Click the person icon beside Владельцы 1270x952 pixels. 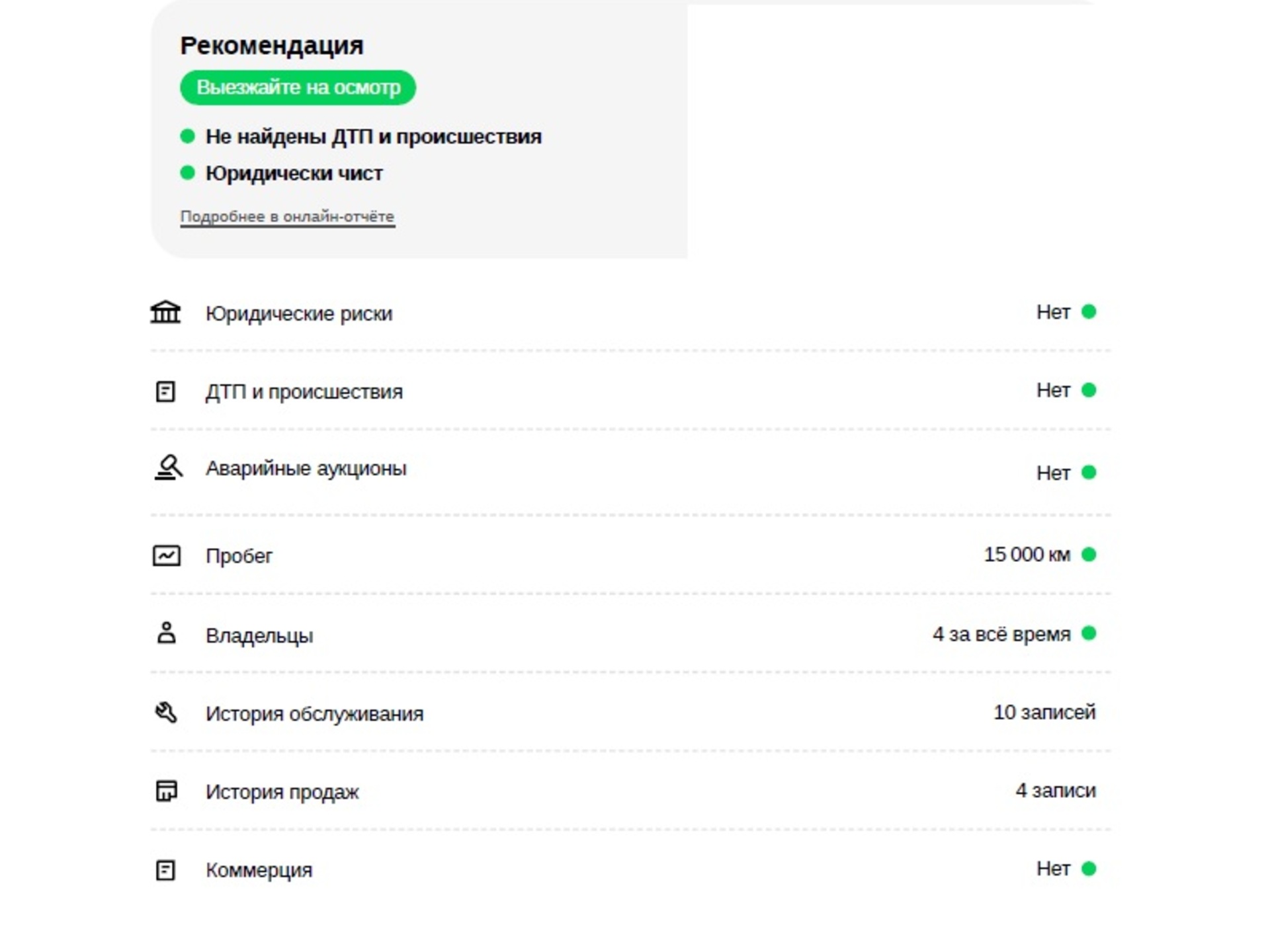pos(166,633)
